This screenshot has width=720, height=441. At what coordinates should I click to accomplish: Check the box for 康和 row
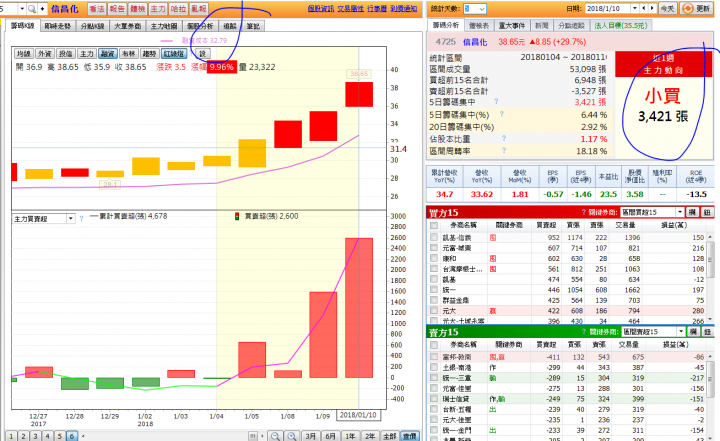[x=433, y=259]
